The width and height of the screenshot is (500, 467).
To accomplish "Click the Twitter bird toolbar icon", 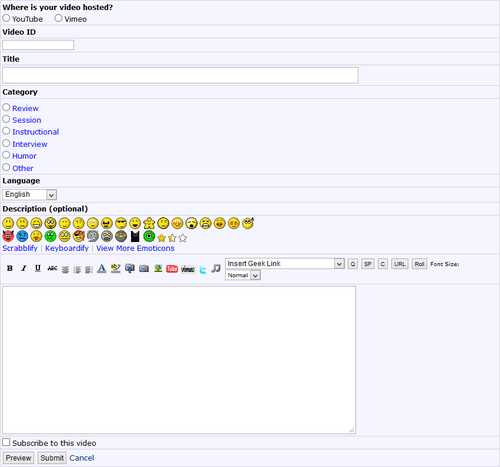I will click(203, 269).
